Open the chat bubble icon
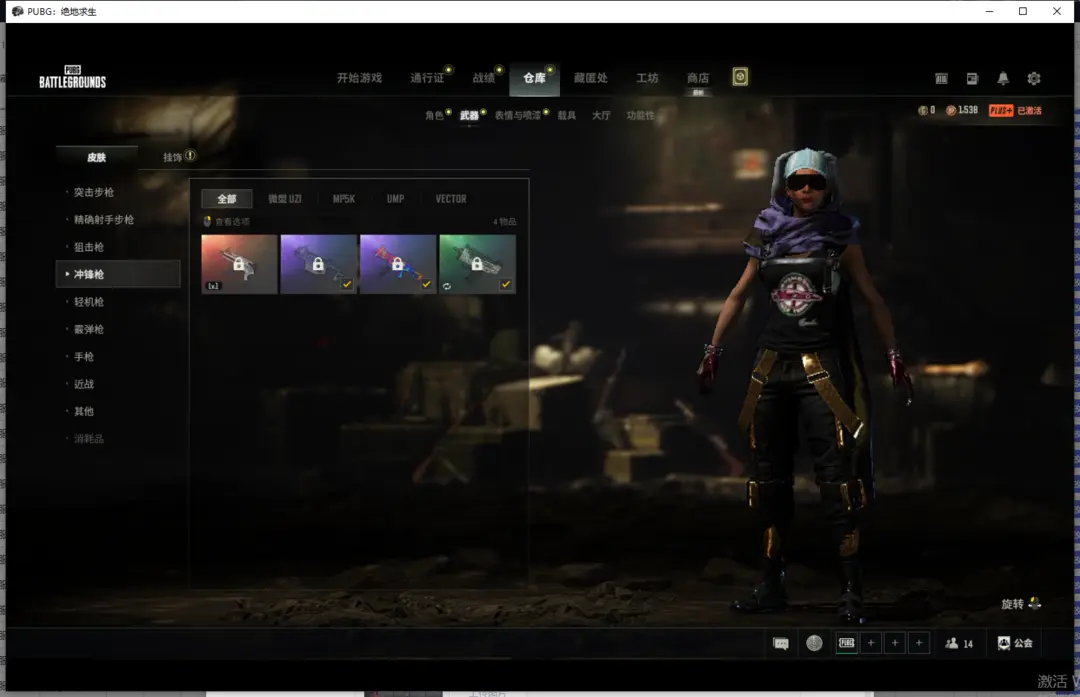The height and width of the screenshot is (697, 1080). coord(781,643)
